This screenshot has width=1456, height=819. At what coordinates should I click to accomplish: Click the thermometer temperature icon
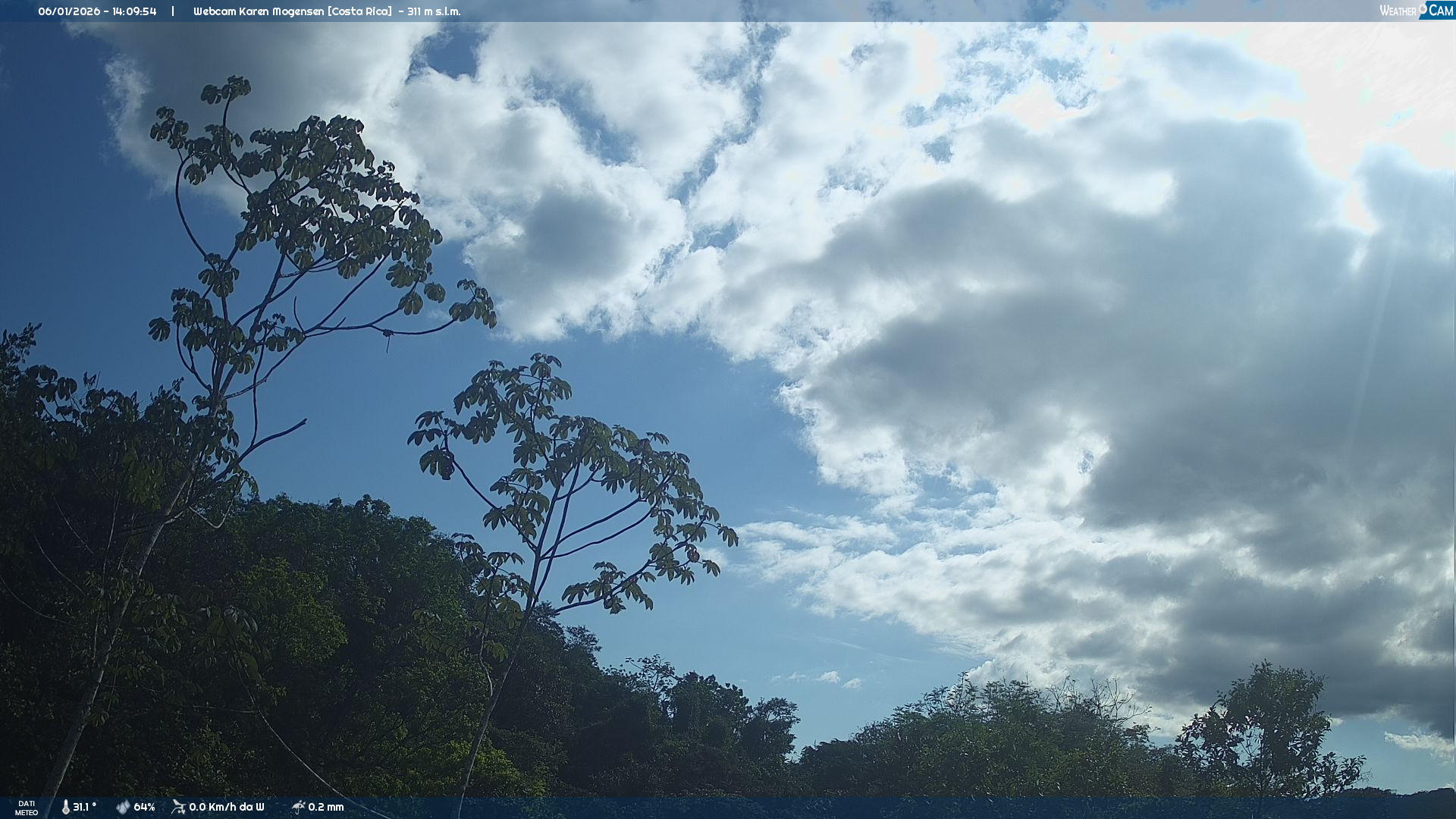pos(65,807)
